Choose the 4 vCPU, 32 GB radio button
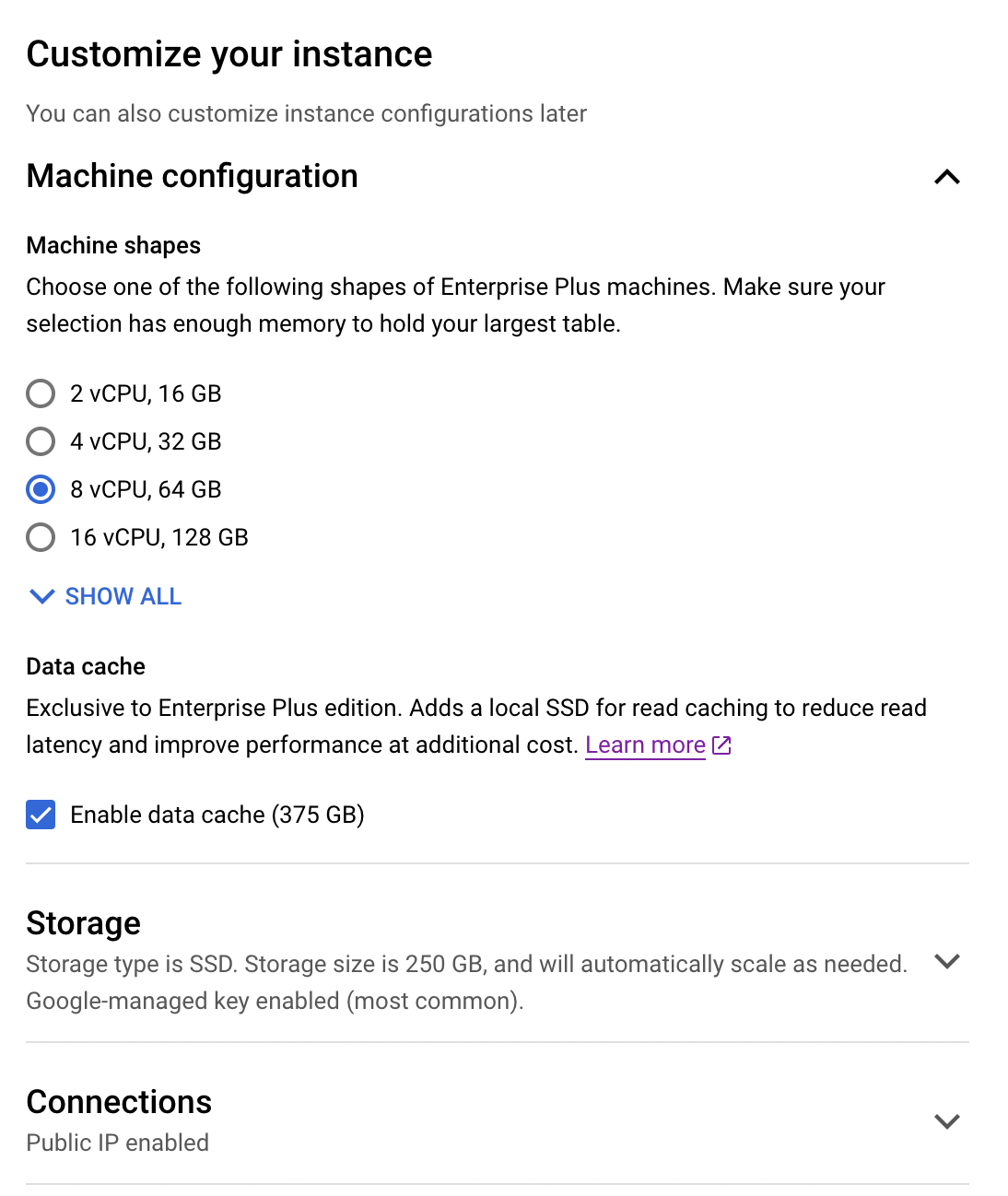Viewport: 1008px width, 1196px height. click(x=41, y=441)
